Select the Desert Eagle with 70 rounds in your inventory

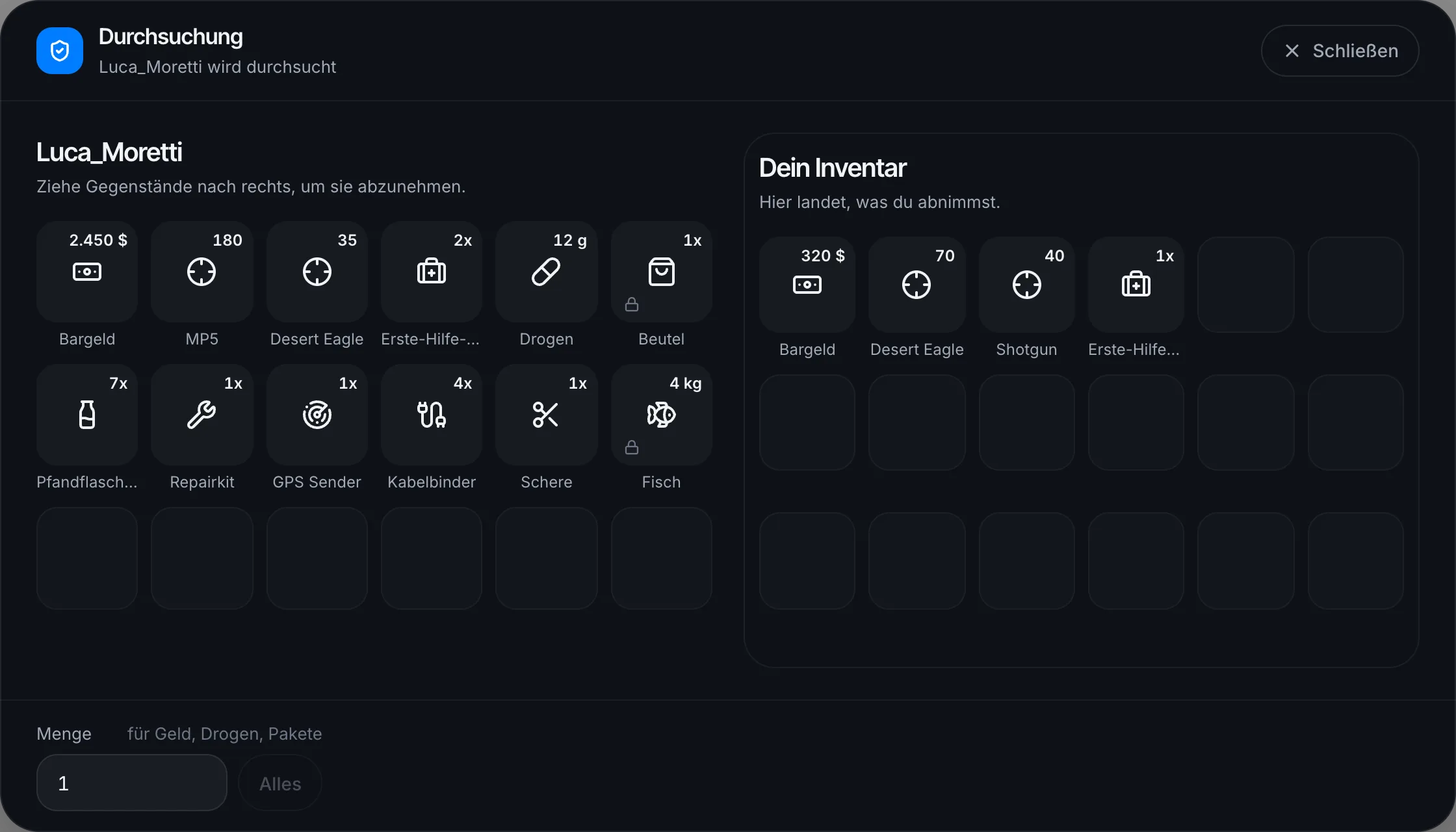(x=916, y=285)
